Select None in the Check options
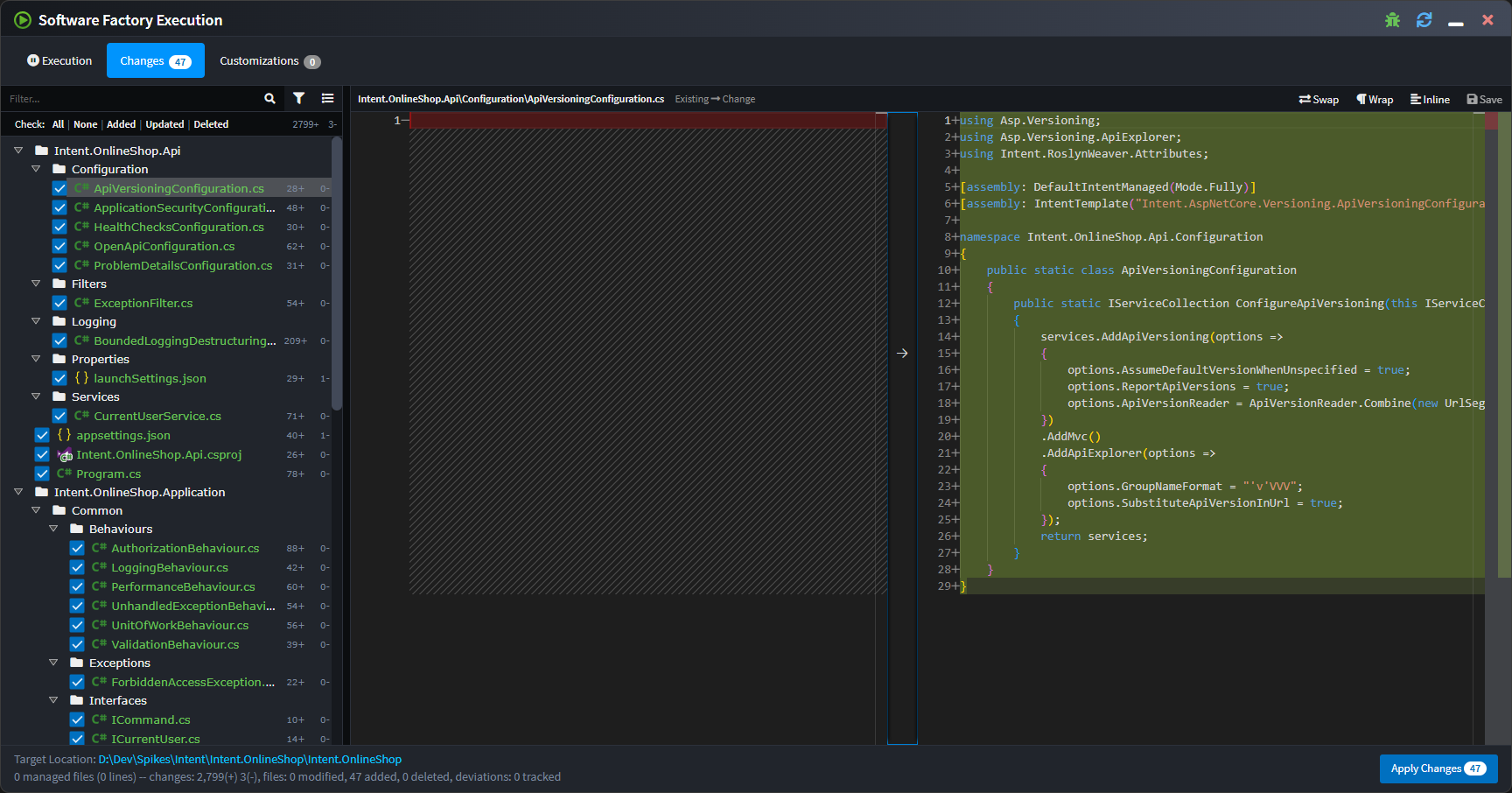 86,124
